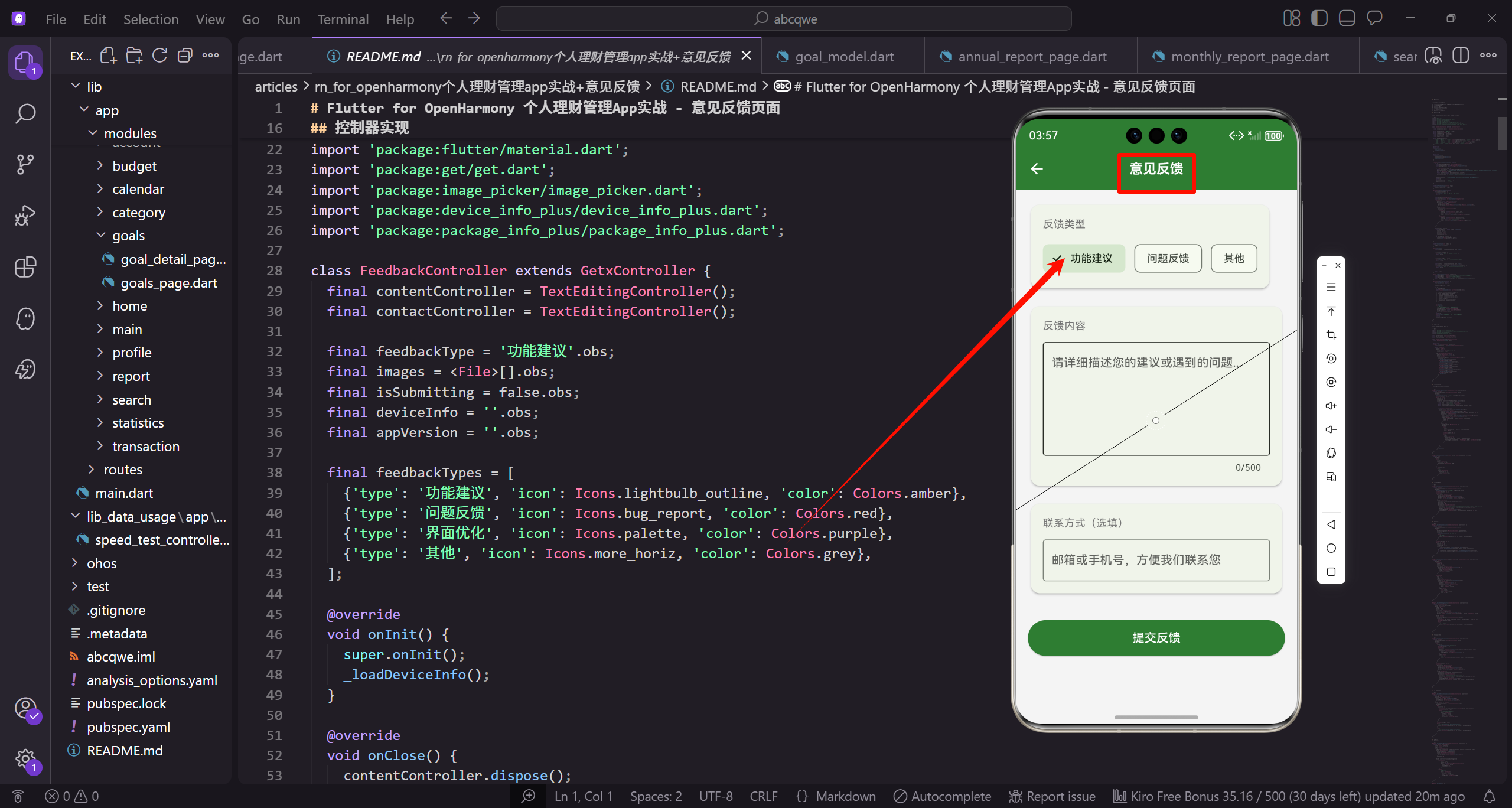
Task: Open the Source Control view
Action: (25, 164)
